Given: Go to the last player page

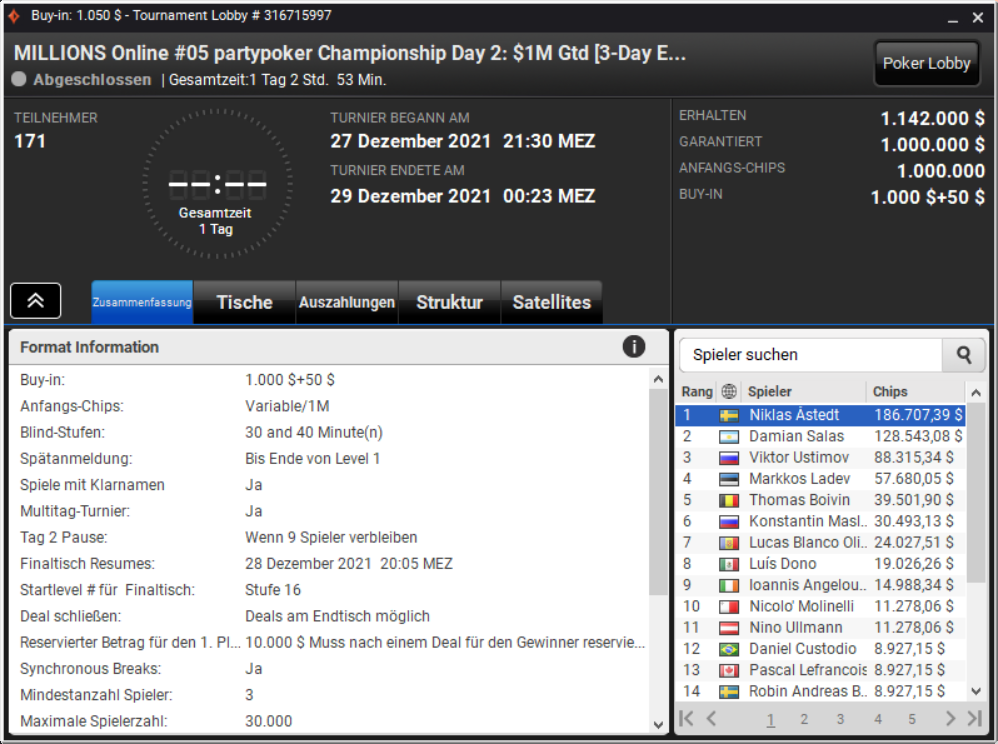Looking at the screenshot, I should point(974,719).
